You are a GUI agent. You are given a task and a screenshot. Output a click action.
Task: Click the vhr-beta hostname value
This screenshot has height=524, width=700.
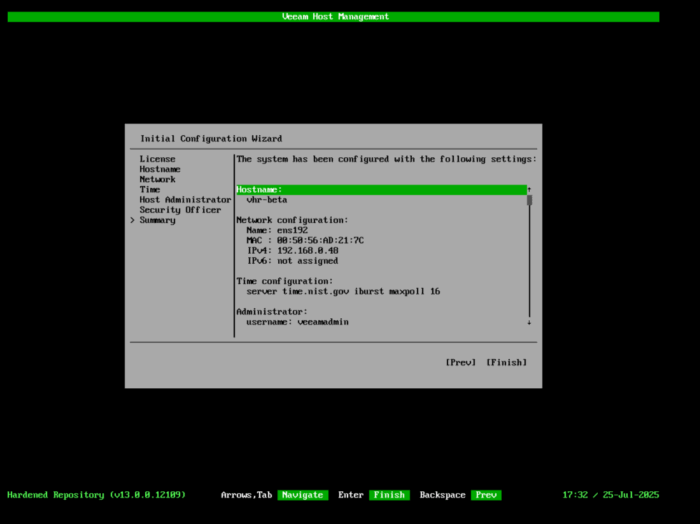[267, 200]
